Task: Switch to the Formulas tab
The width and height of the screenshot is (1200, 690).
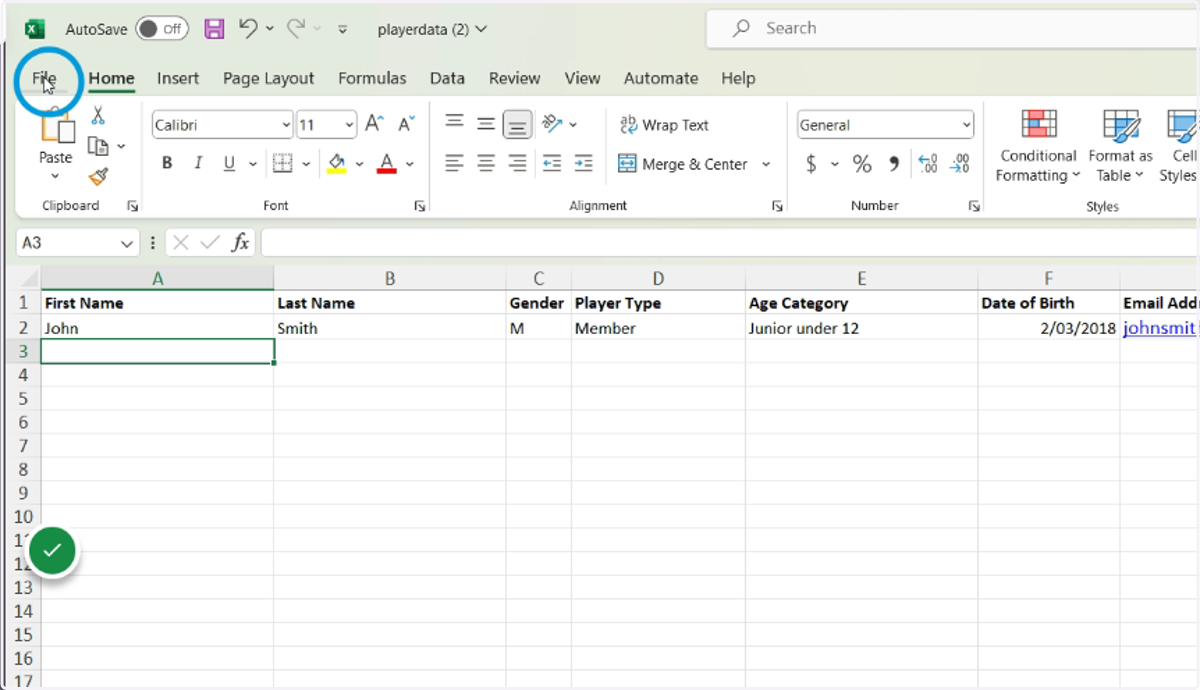Action: 372,78
